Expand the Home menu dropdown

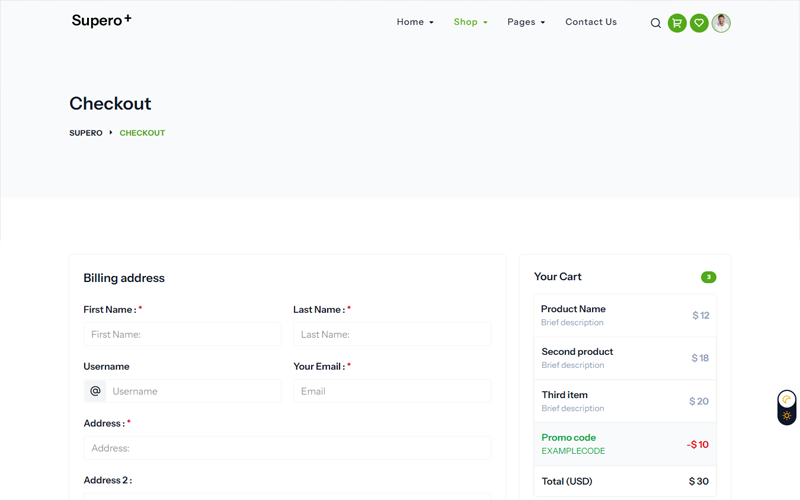415,22
